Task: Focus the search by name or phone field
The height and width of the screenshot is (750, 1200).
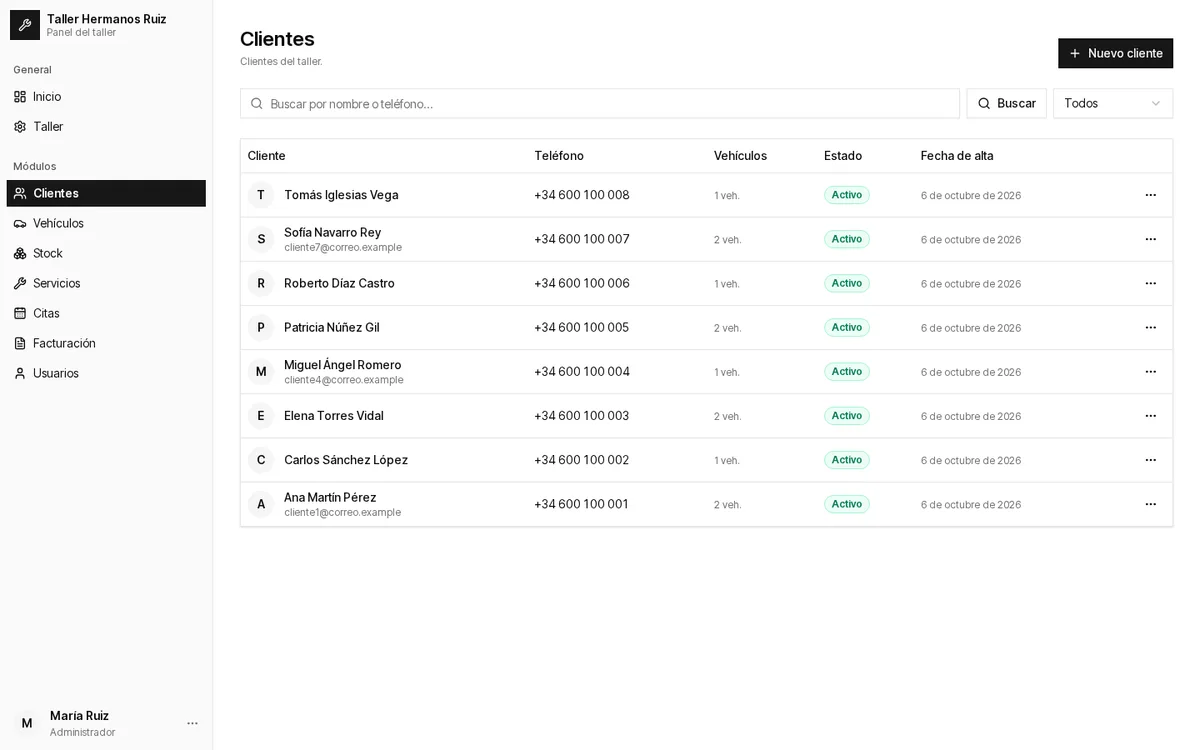Action: (600, 103)
